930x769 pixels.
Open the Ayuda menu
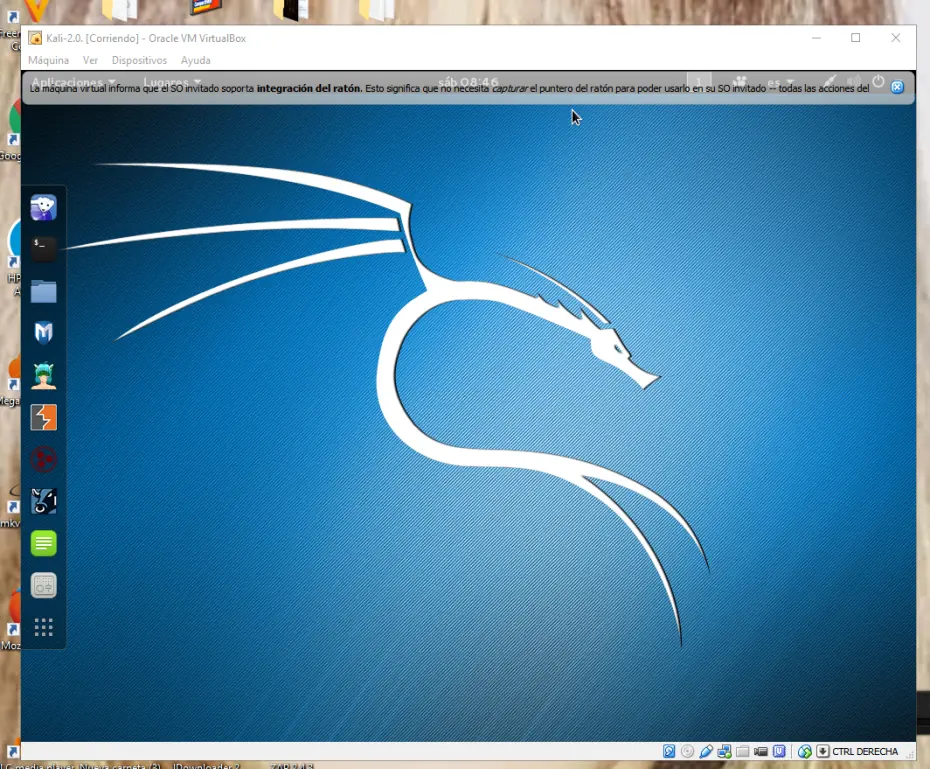click(x=196, y=60)
